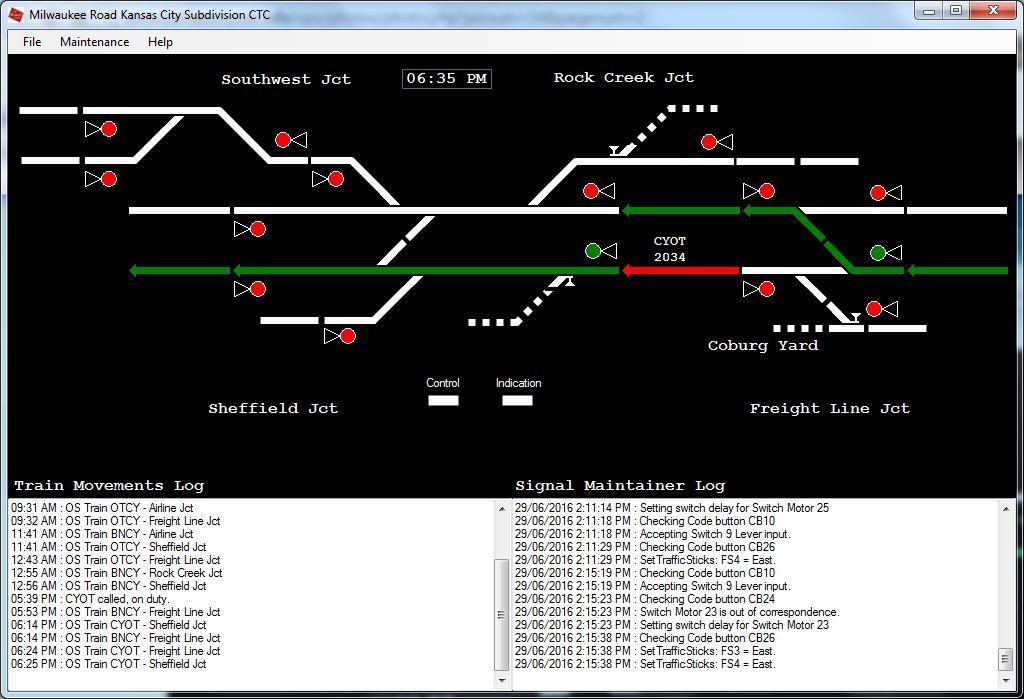The image size is (1024, 699).
Task: Click green signal left of CYOT 2034 label
Action: pos(601,251)
